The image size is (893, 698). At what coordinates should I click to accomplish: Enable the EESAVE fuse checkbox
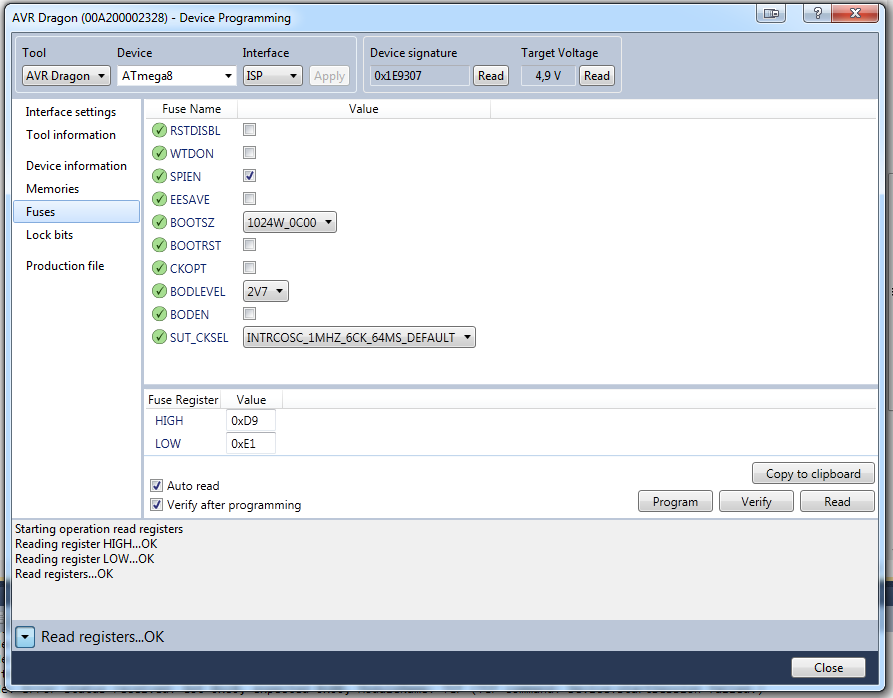click(249, 199)
